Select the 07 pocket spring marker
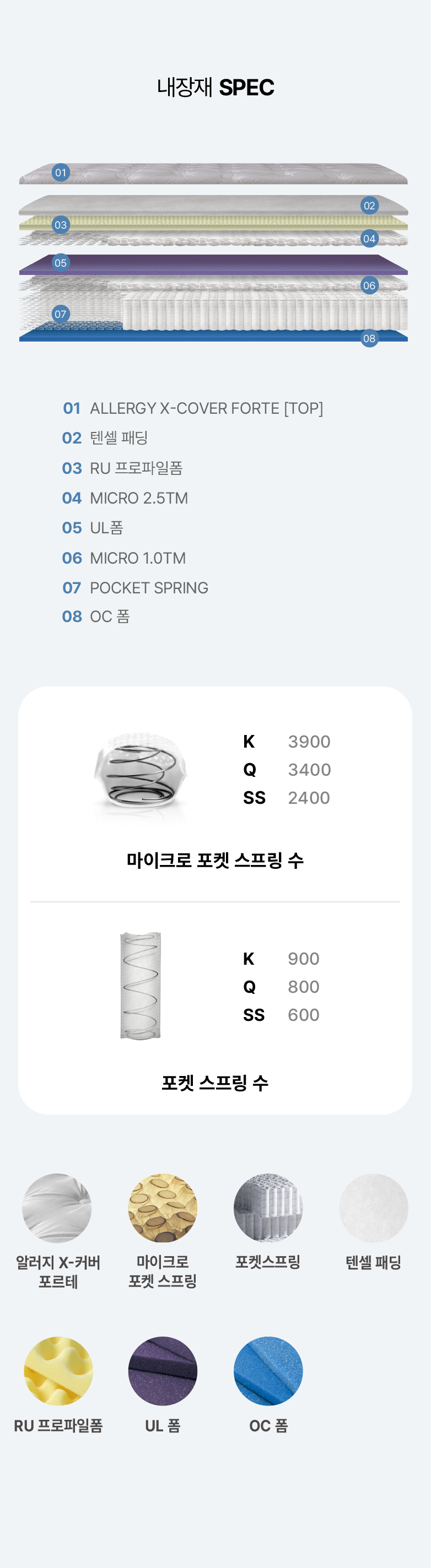The width and height of the screenshot is (431, 1568). [60, 314]
